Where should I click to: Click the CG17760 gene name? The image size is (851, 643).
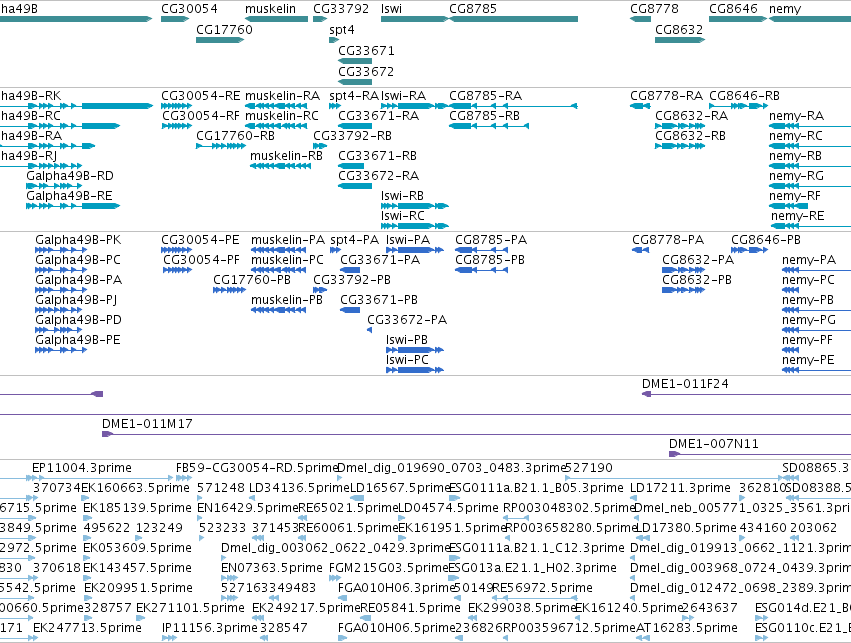pos(224,29)
